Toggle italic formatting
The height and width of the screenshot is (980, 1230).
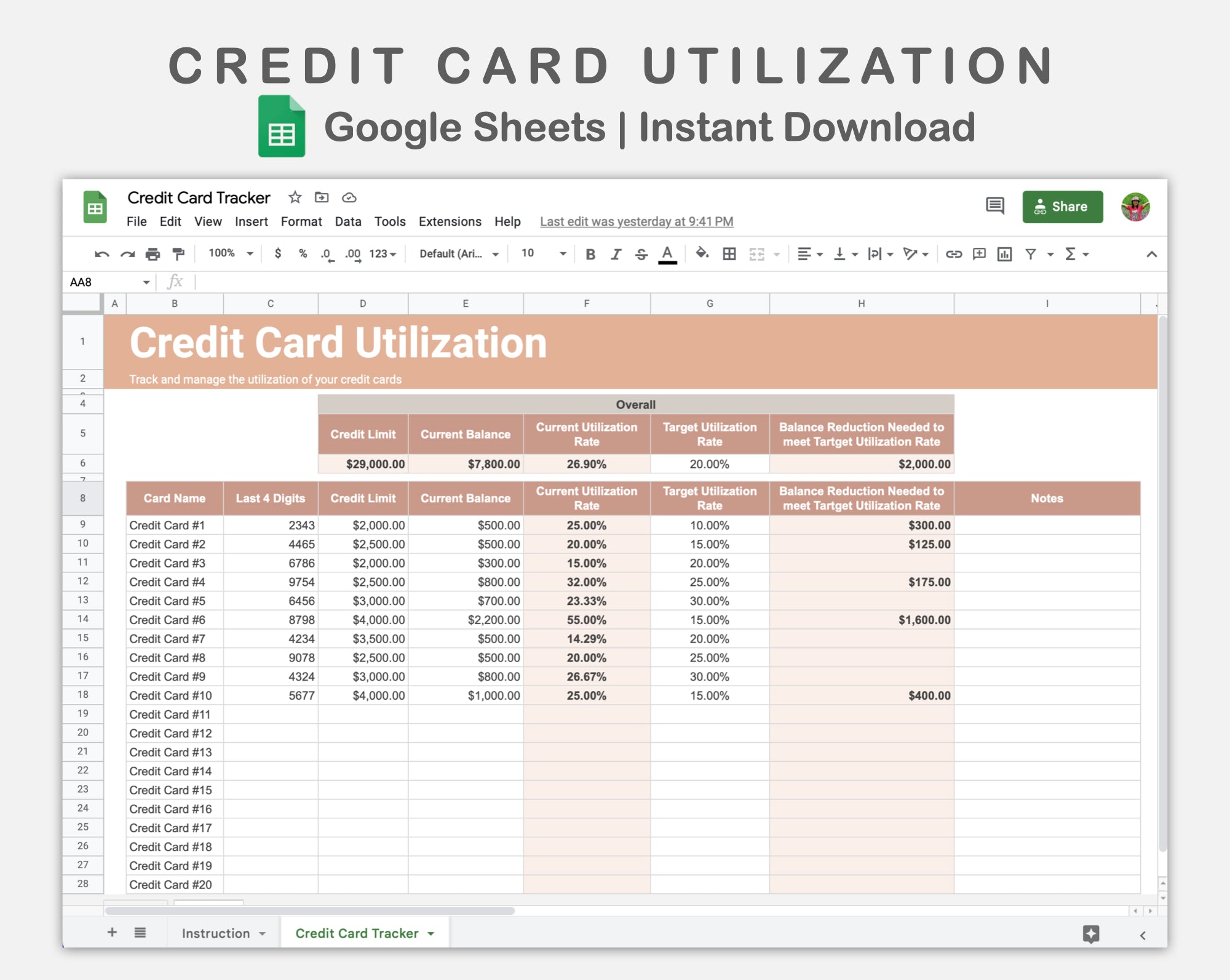(616, 253)
